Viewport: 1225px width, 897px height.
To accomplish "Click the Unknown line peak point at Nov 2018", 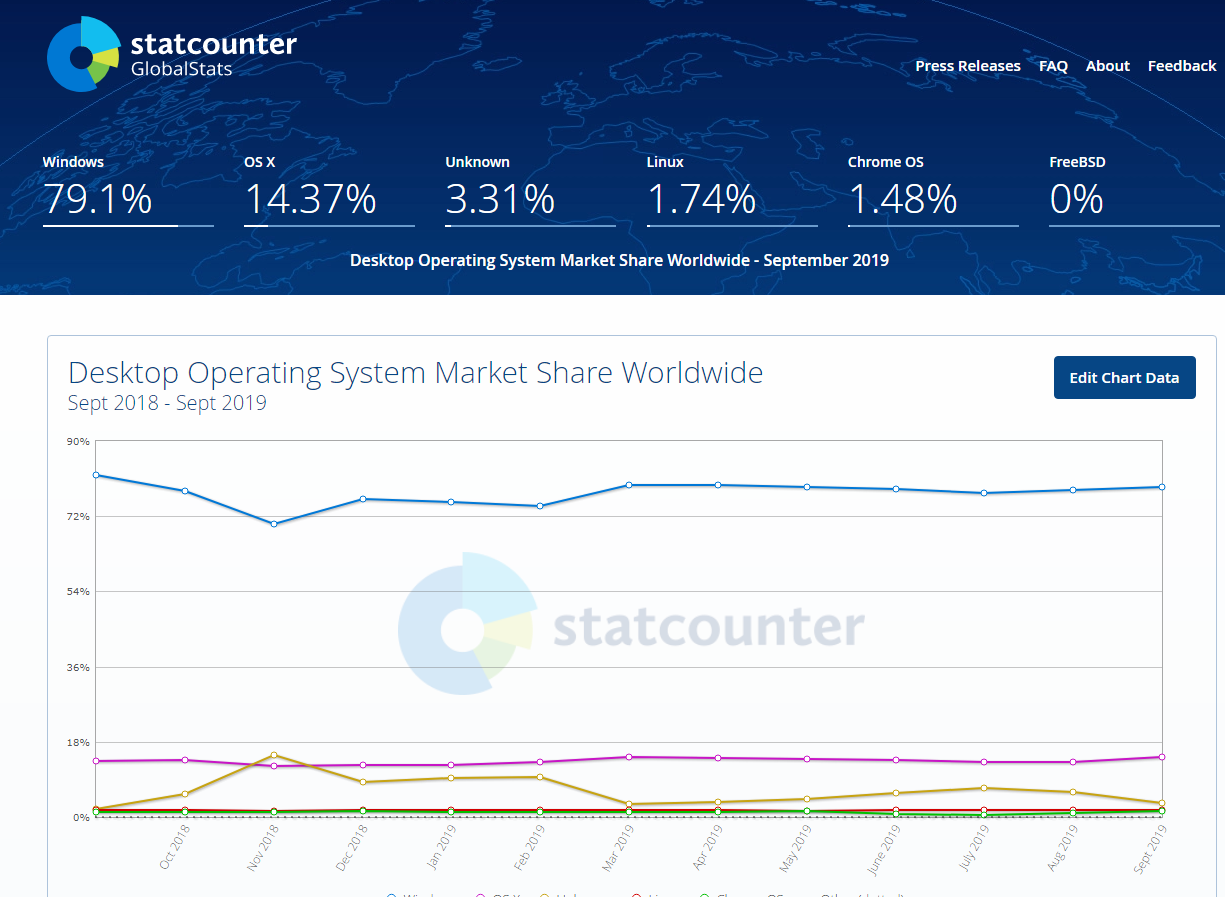I will pos(274,755).
